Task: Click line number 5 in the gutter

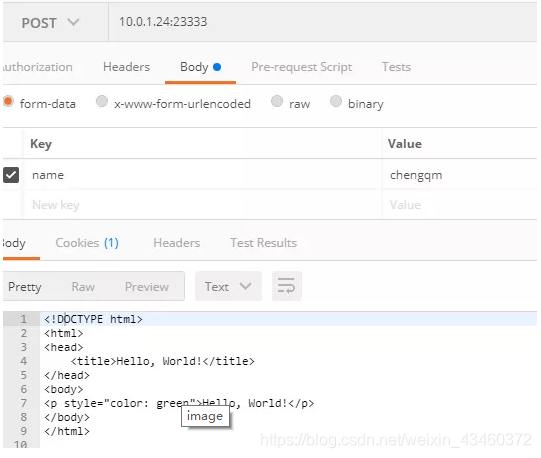Action: point(23,375)
